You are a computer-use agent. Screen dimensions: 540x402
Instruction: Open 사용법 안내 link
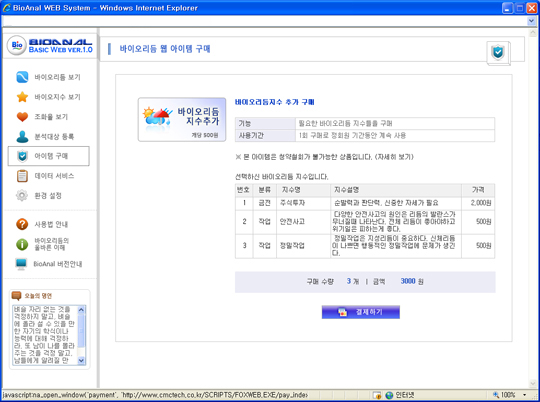51,224
